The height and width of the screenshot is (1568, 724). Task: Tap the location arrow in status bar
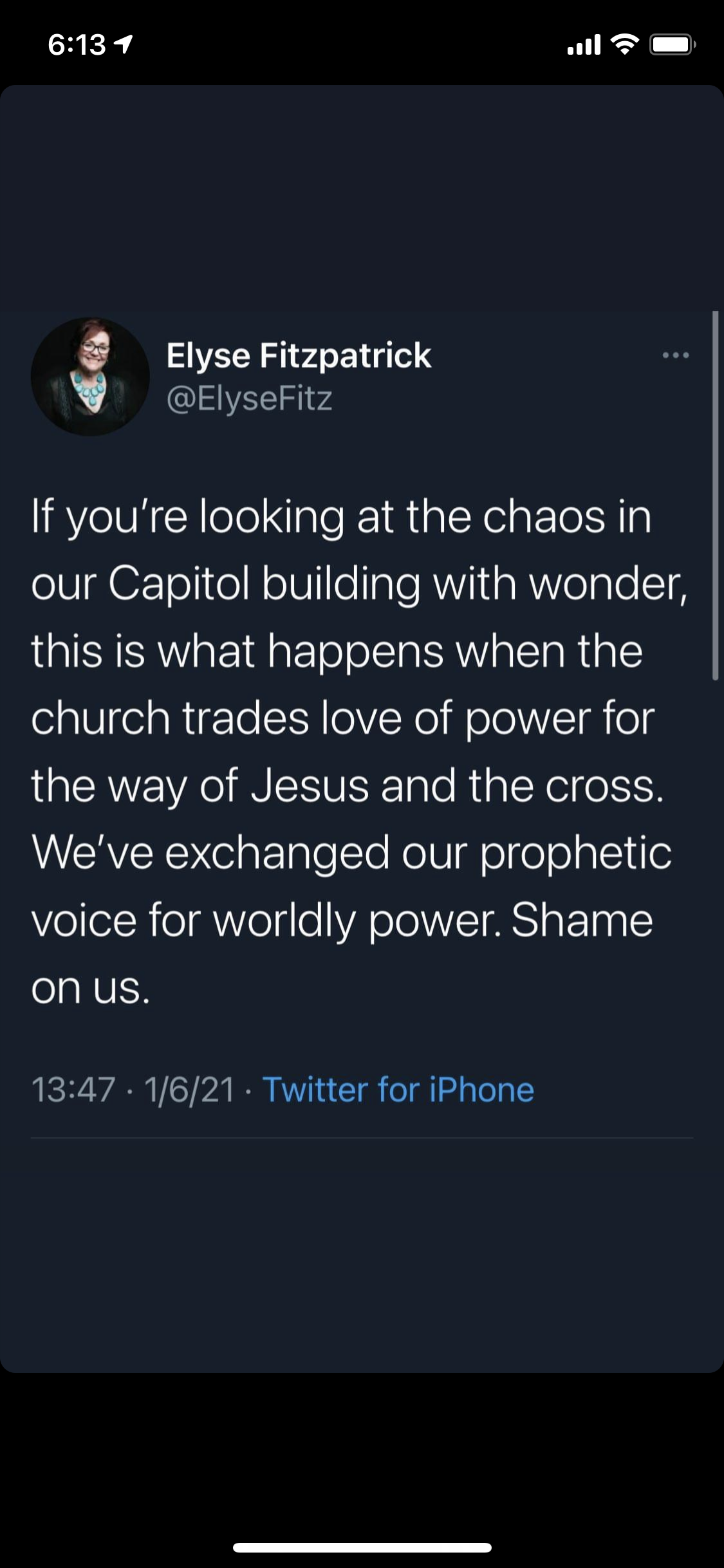123,44
